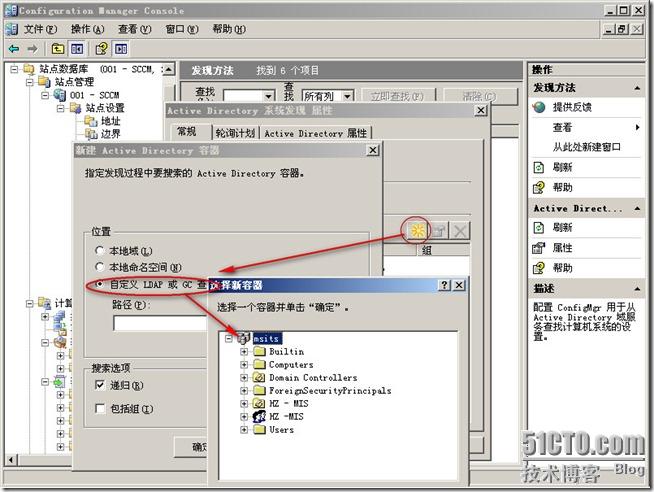The height and width of the screenshot is (492, 654).
Task: Toggle the 递归 checkbox
Action: (x=100, y=385)
